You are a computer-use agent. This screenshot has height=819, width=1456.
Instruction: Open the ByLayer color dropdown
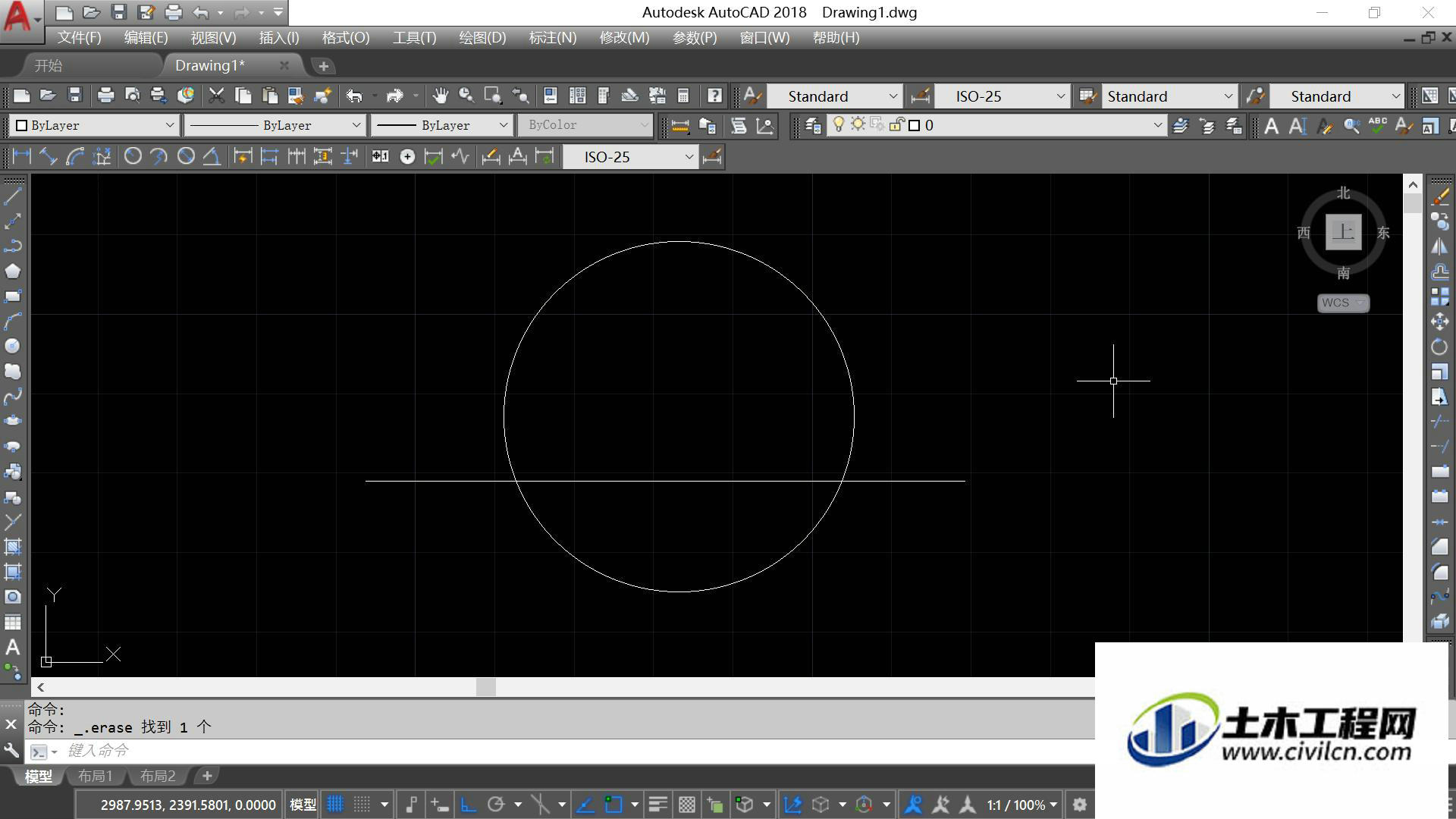click(x=94, y=125)
